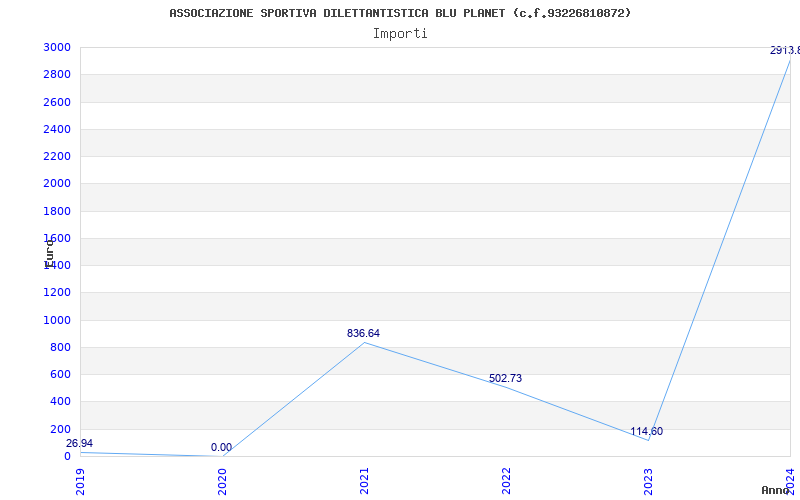Click the Euro y-axis title

tap(49, 253)
